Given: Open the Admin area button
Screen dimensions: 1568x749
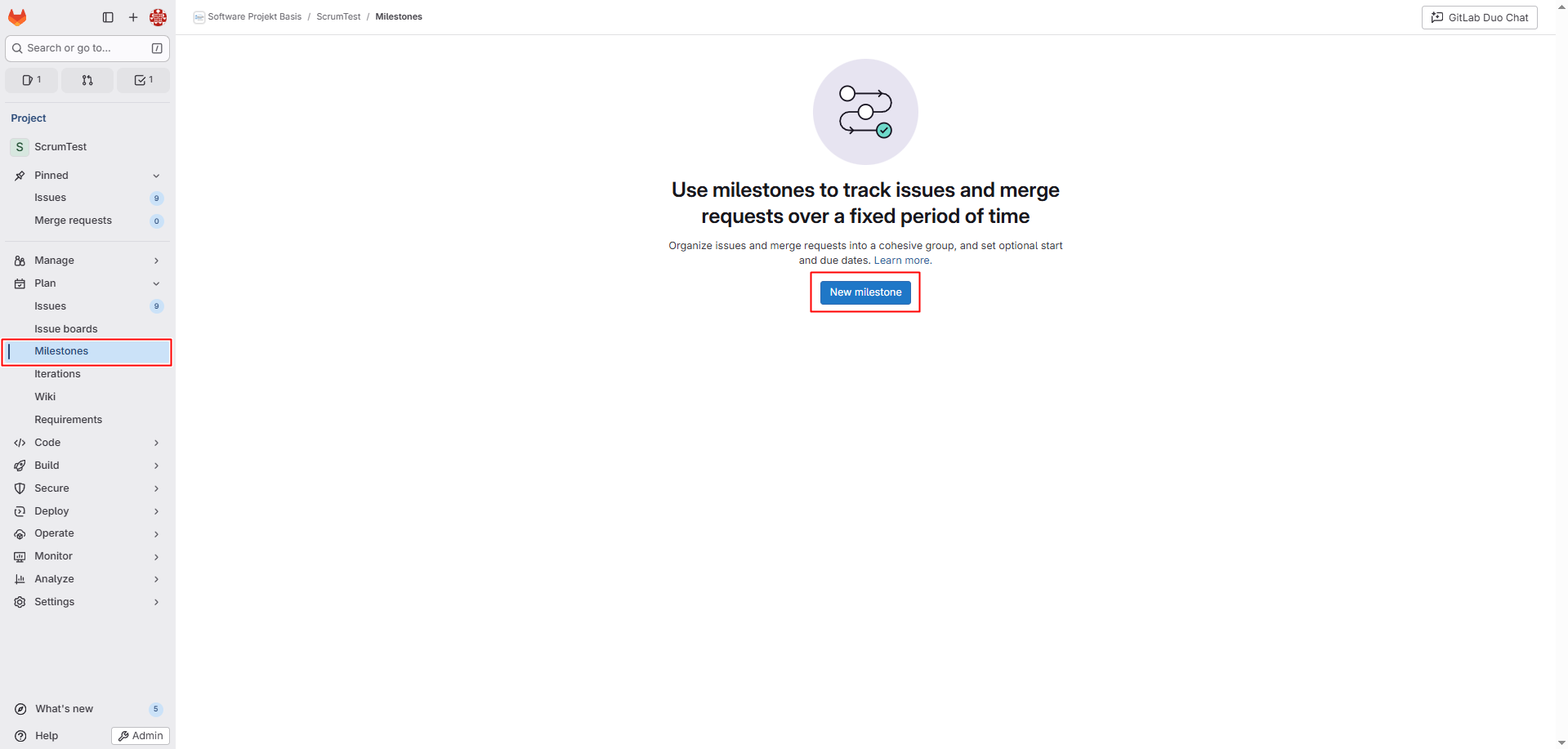Looking at the screenshot, I should [x=141, y=736].
